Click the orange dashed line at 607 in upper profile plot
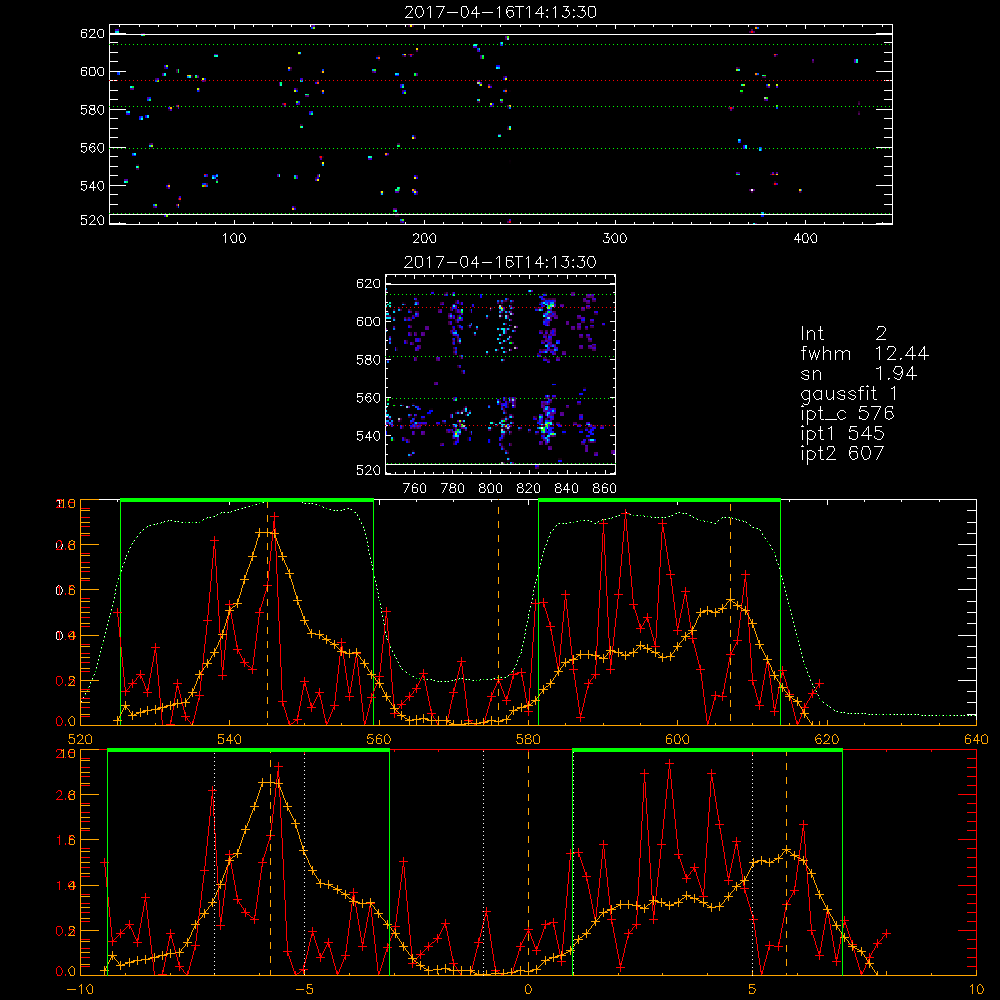The width and height of the screenshot is (1000, 1000). tap(730, 612)
